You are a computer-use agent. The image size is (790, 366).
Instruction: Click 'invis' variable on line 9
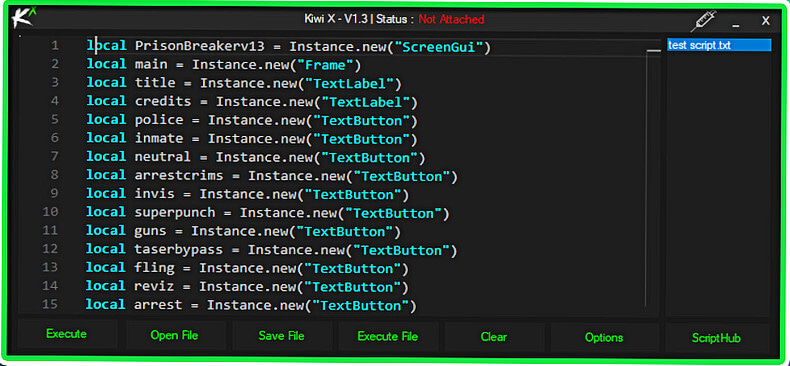(x=155, y=194)
